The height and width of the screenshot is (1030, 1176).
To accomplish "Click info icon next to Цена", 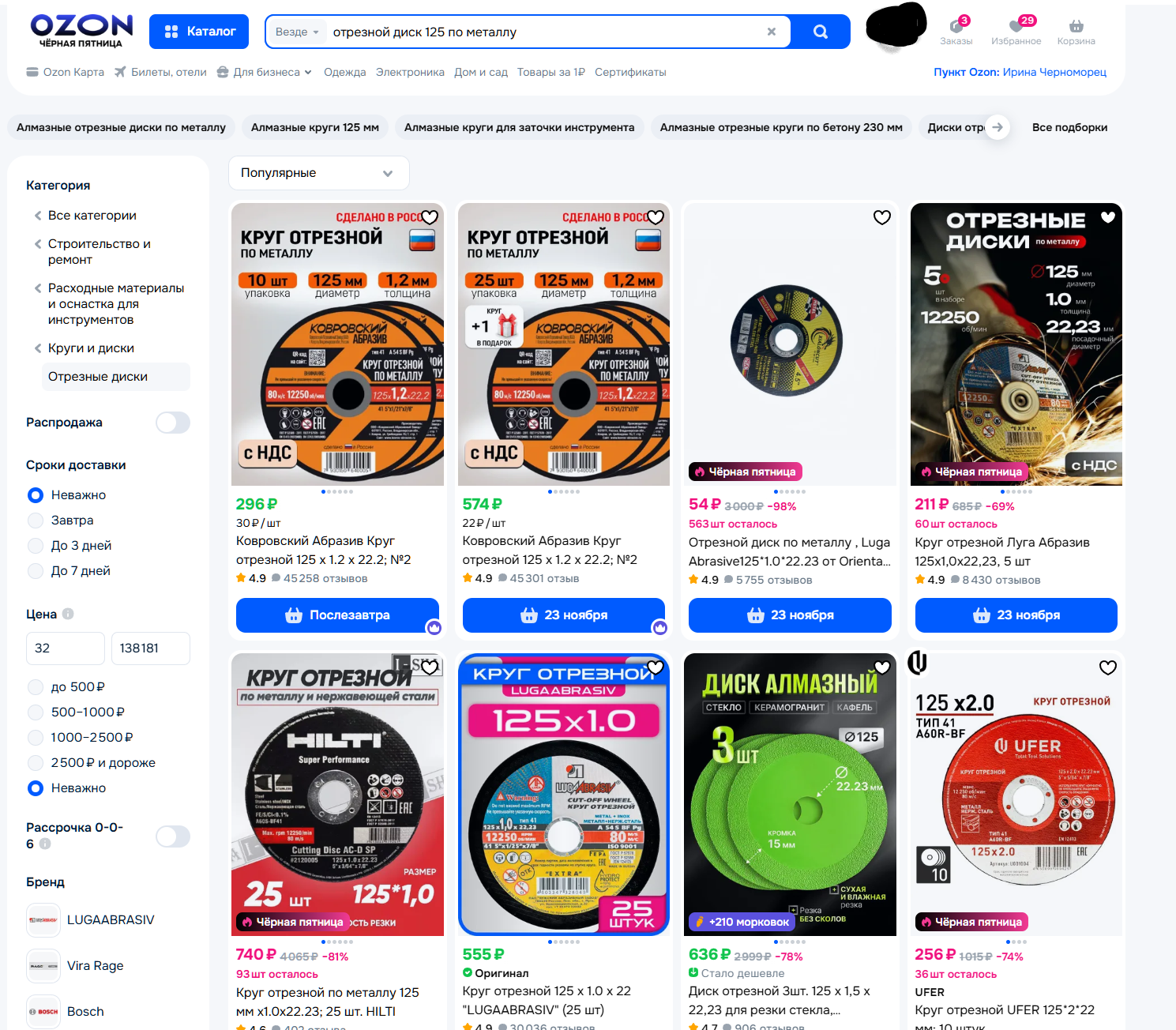I will click(x=68, y=614).
